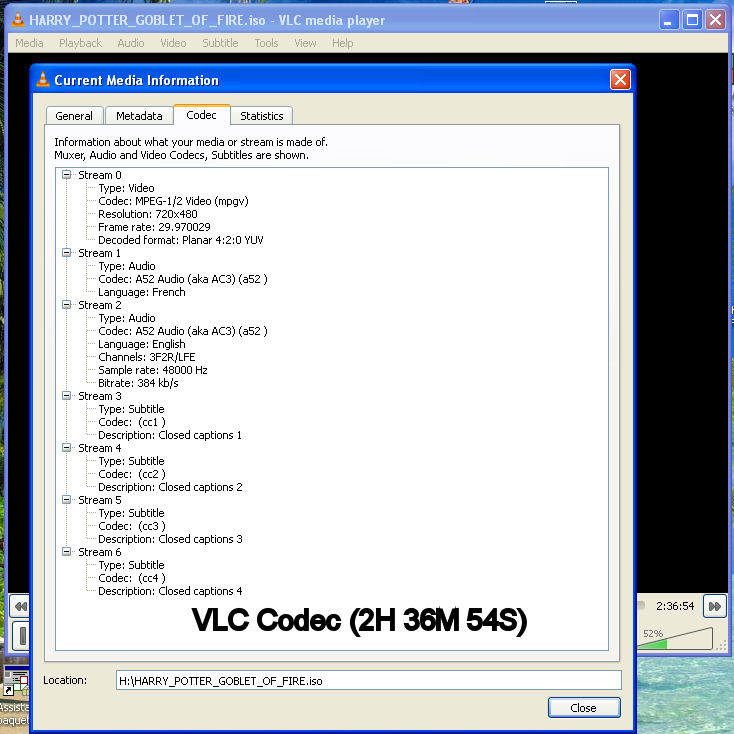Collapse the Stream 3 tree node
This screenshot has height=734, width=734.
66,396
